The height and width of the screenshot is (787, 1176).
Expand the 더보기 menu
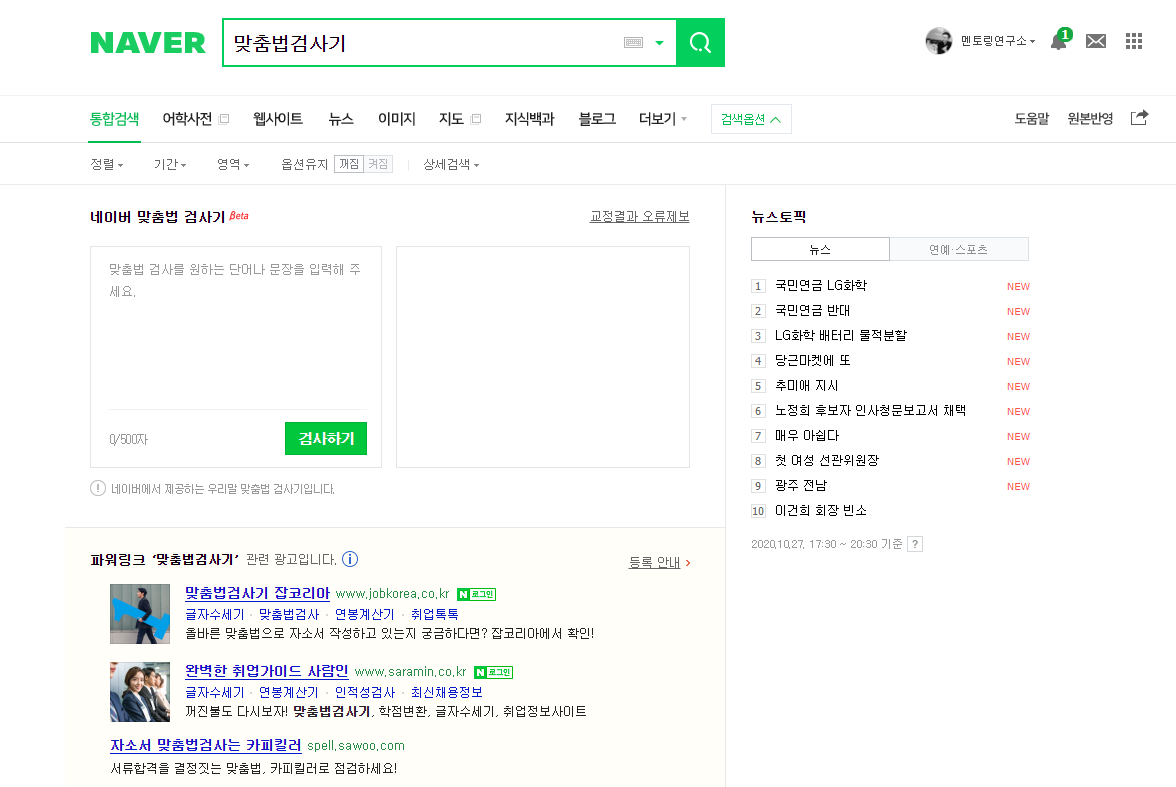662,119
